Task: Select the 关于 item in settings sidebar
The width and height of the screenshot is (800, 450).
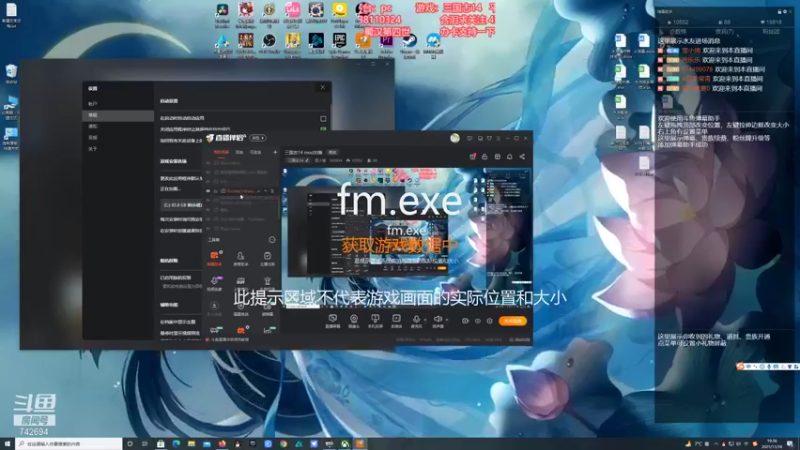Action: tap(92, 148)
